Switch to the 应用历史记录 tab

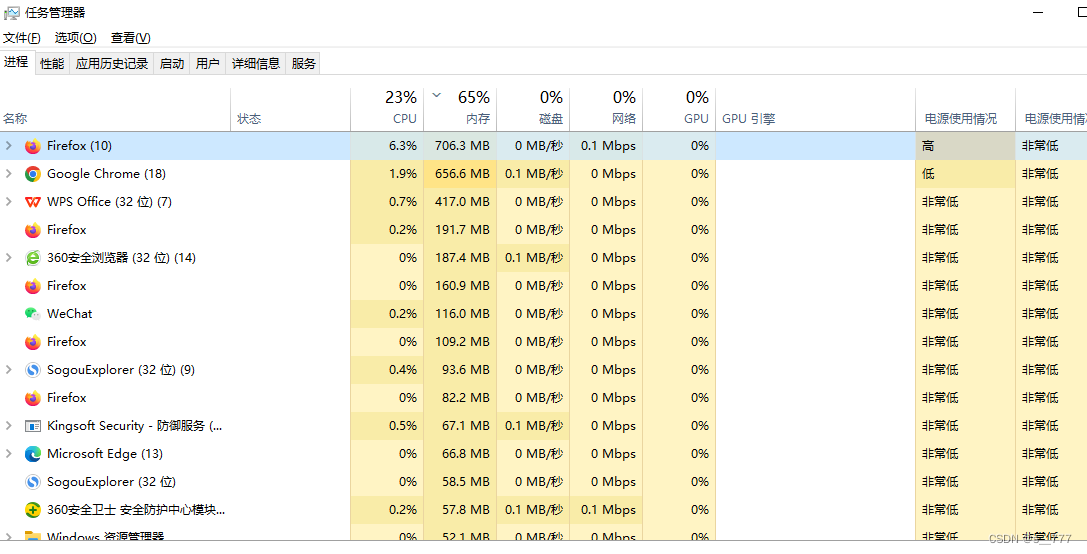coord(112,64)
